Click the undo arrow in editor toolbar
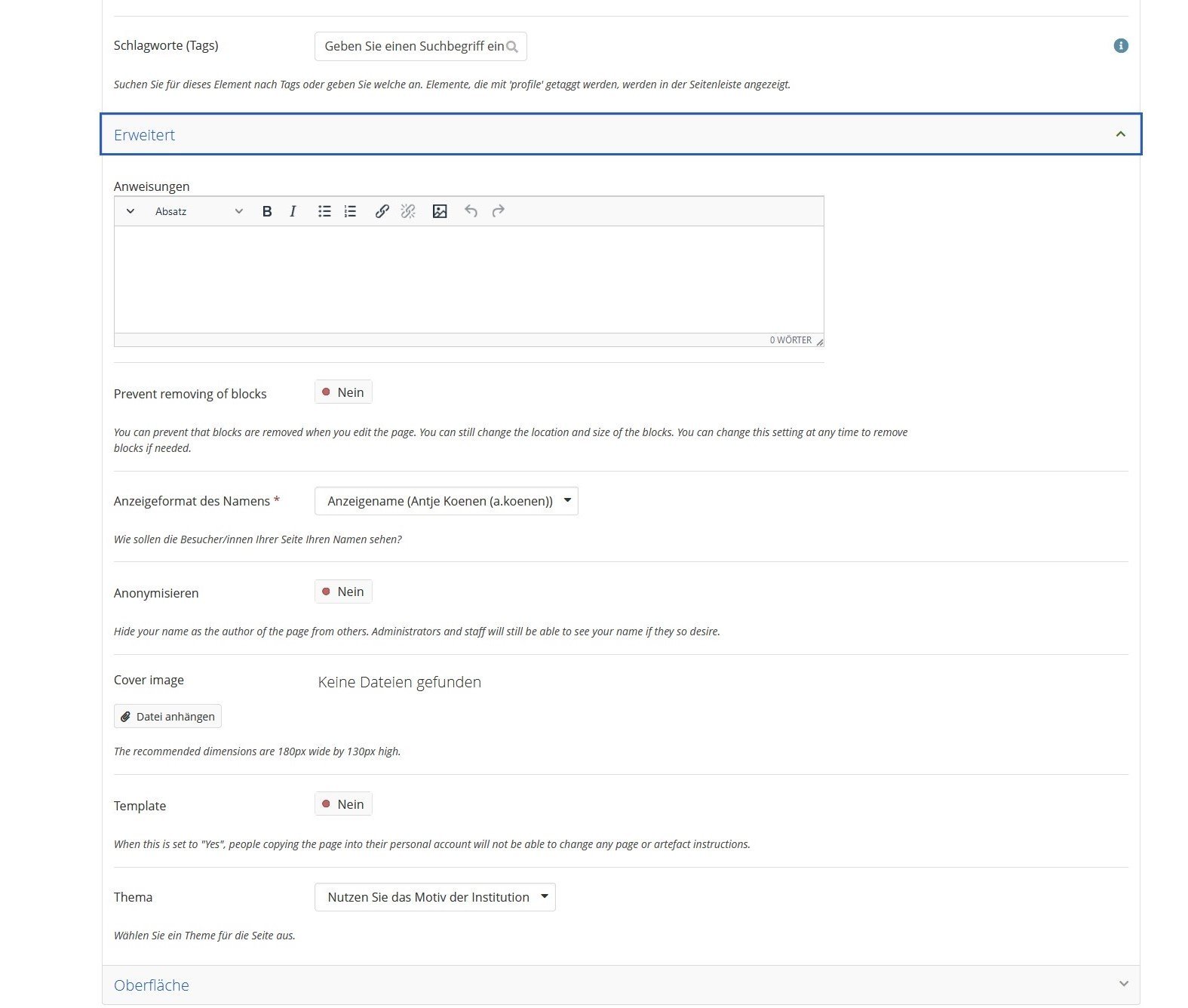Viewport: 1188px width, 1008px height. 471,211
